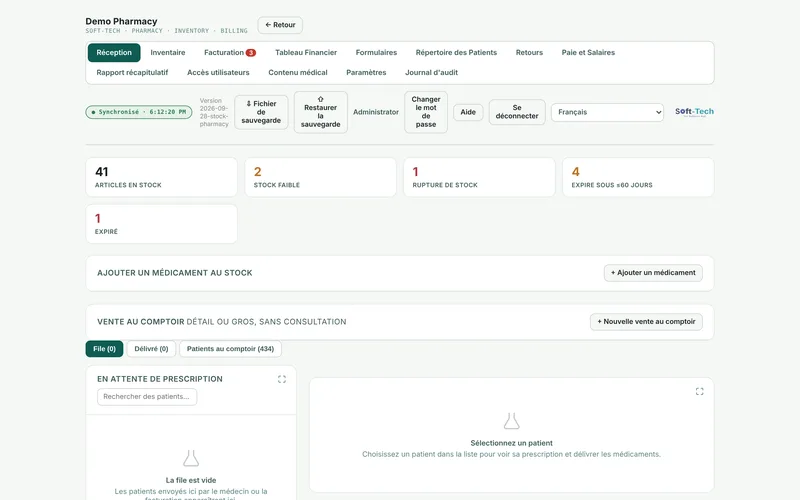Open the 2 Stock faible card
This screenshot has height=500, width=800.
coord(320,177)
